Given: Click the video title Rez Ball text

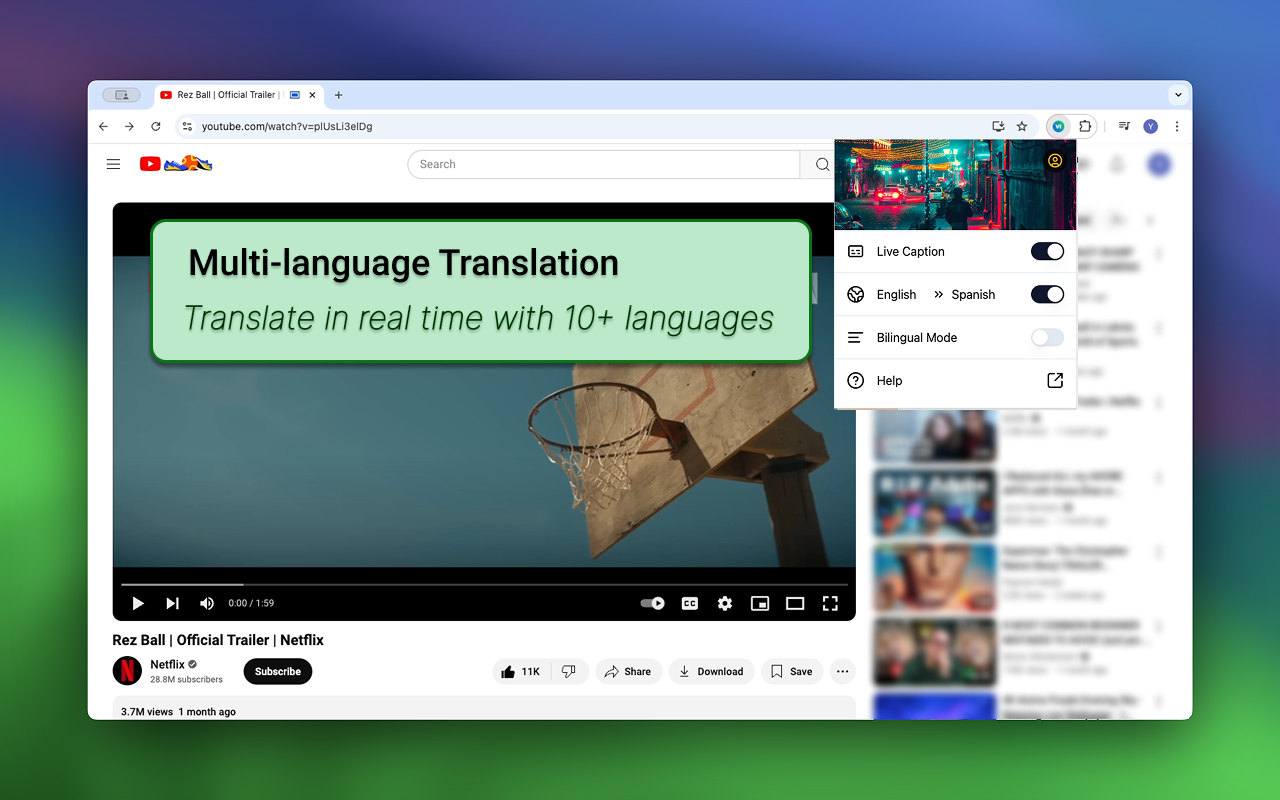Looking at the screenshot, I should click(x=218, y=640).
